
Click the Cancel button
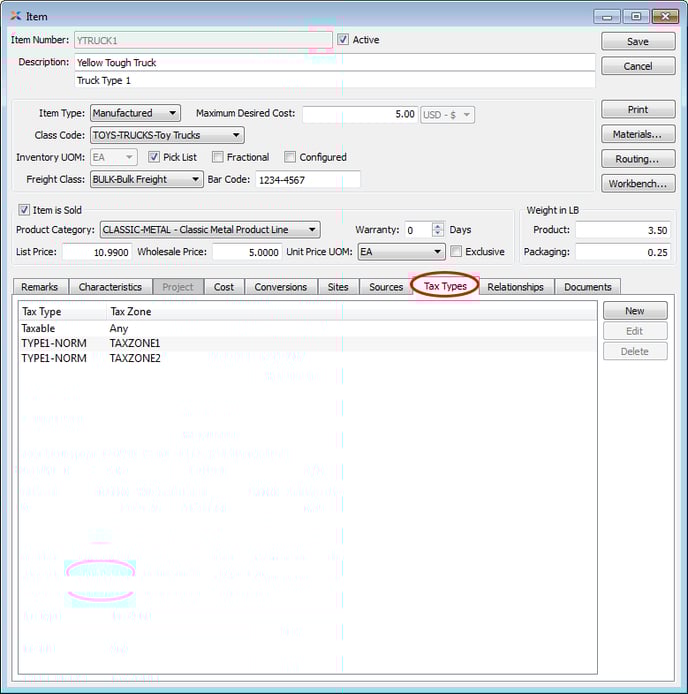(637, 66)
